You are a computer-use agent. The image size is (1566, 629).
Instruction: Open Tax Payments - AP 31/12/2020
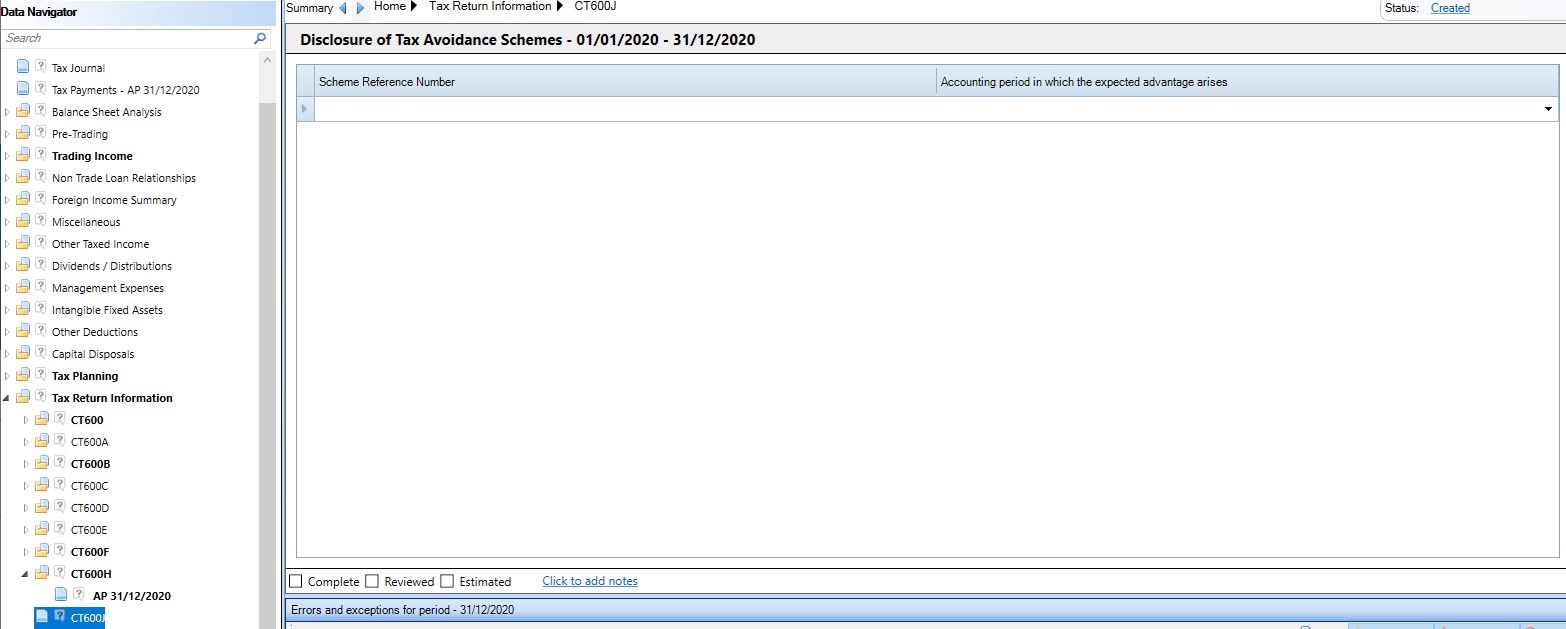click(126, 90)
